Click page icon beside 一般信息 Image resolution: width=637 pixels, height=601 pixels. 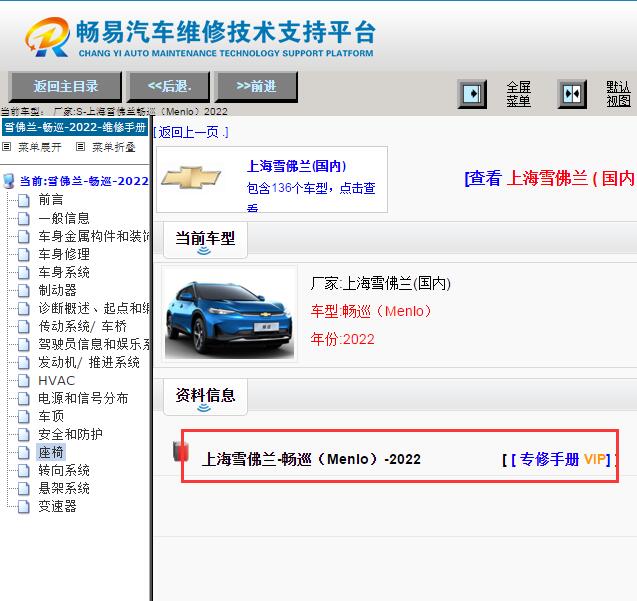point(24,218)
